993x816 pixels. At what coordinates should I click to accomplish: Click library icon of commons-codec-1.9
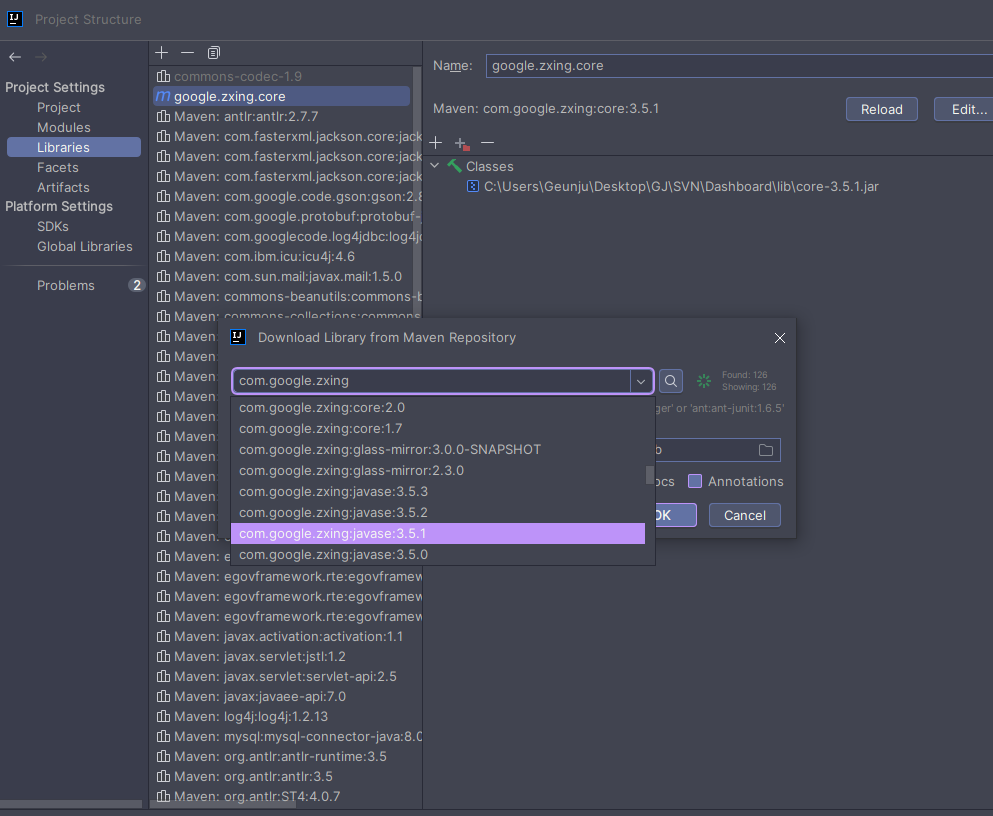[163, 76]
